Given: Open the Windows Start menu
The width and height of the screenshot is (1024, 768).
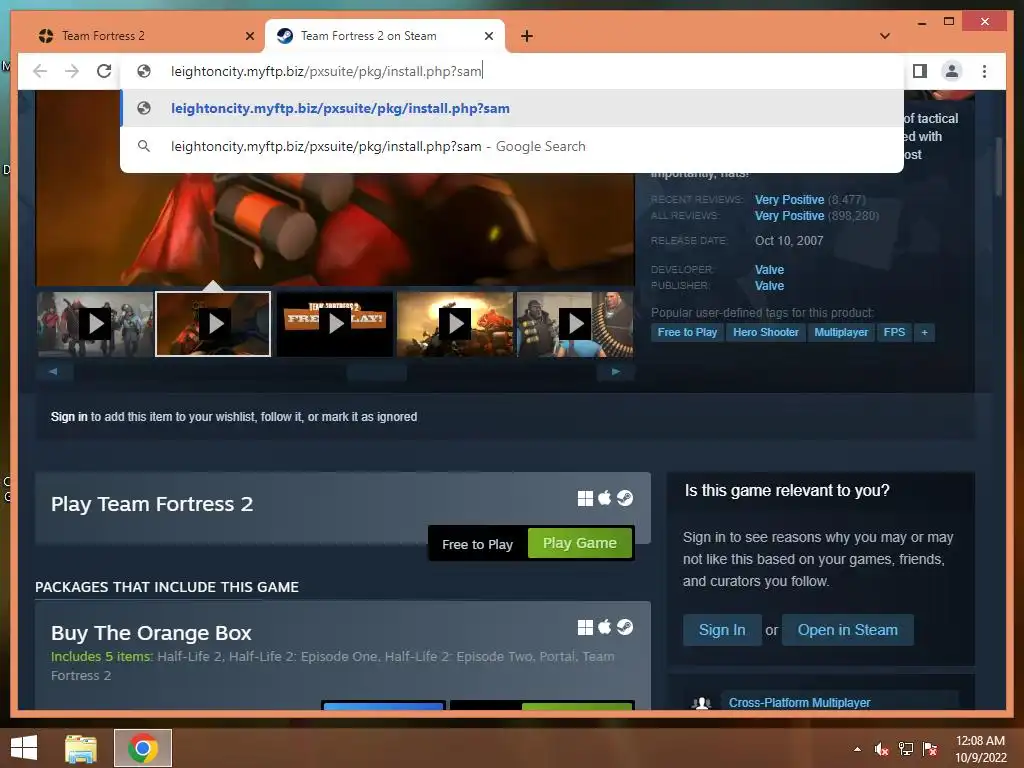Looking at the screenshot, I should (x=24, y=748).
